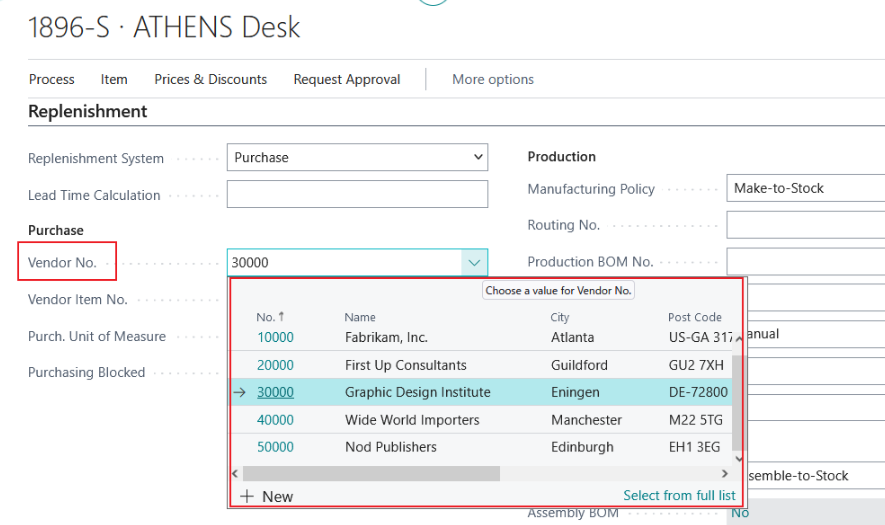The width and height of the screenshot is (885, 525).
Task: Create a New vendor from lookup
Action: 266,497
